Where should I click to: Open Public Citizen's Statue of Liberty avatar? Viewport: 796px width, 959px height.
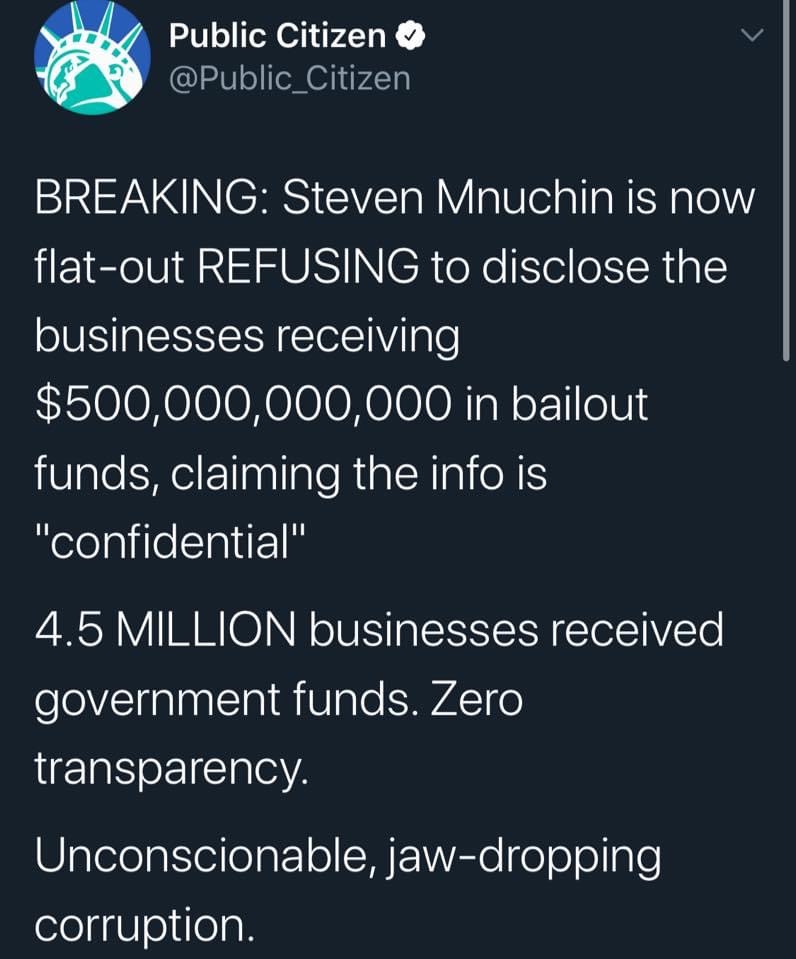[92, 57]
